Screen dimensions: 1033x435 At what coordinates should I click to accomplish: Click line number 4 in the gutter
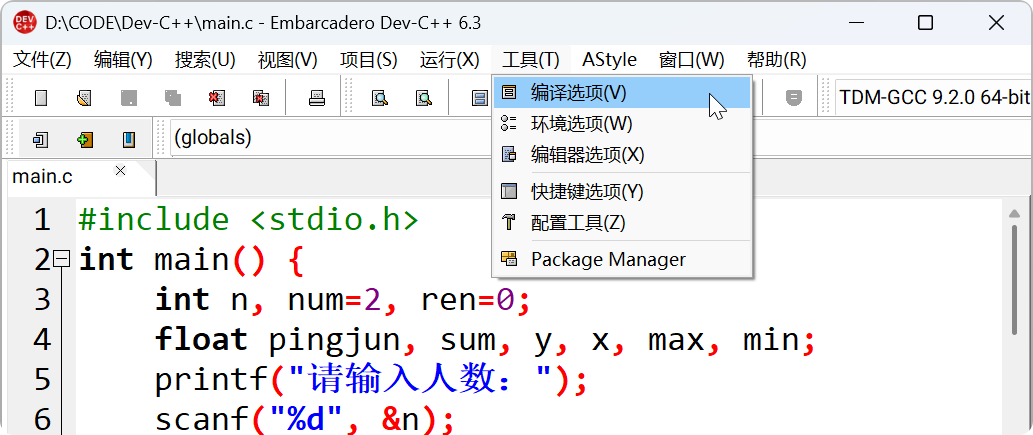(x=42, y=340)
